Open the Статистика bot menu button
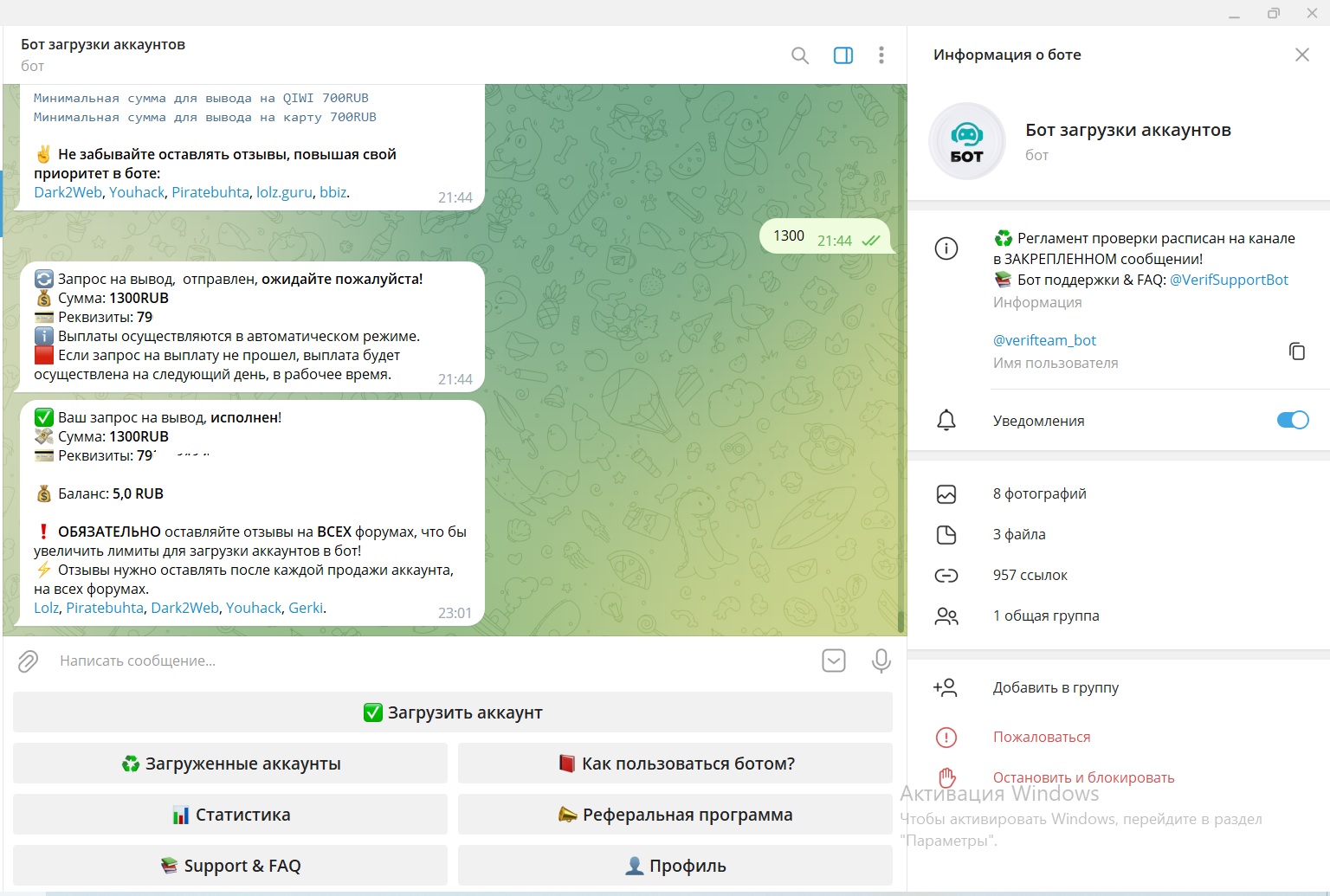 point(230,815)
